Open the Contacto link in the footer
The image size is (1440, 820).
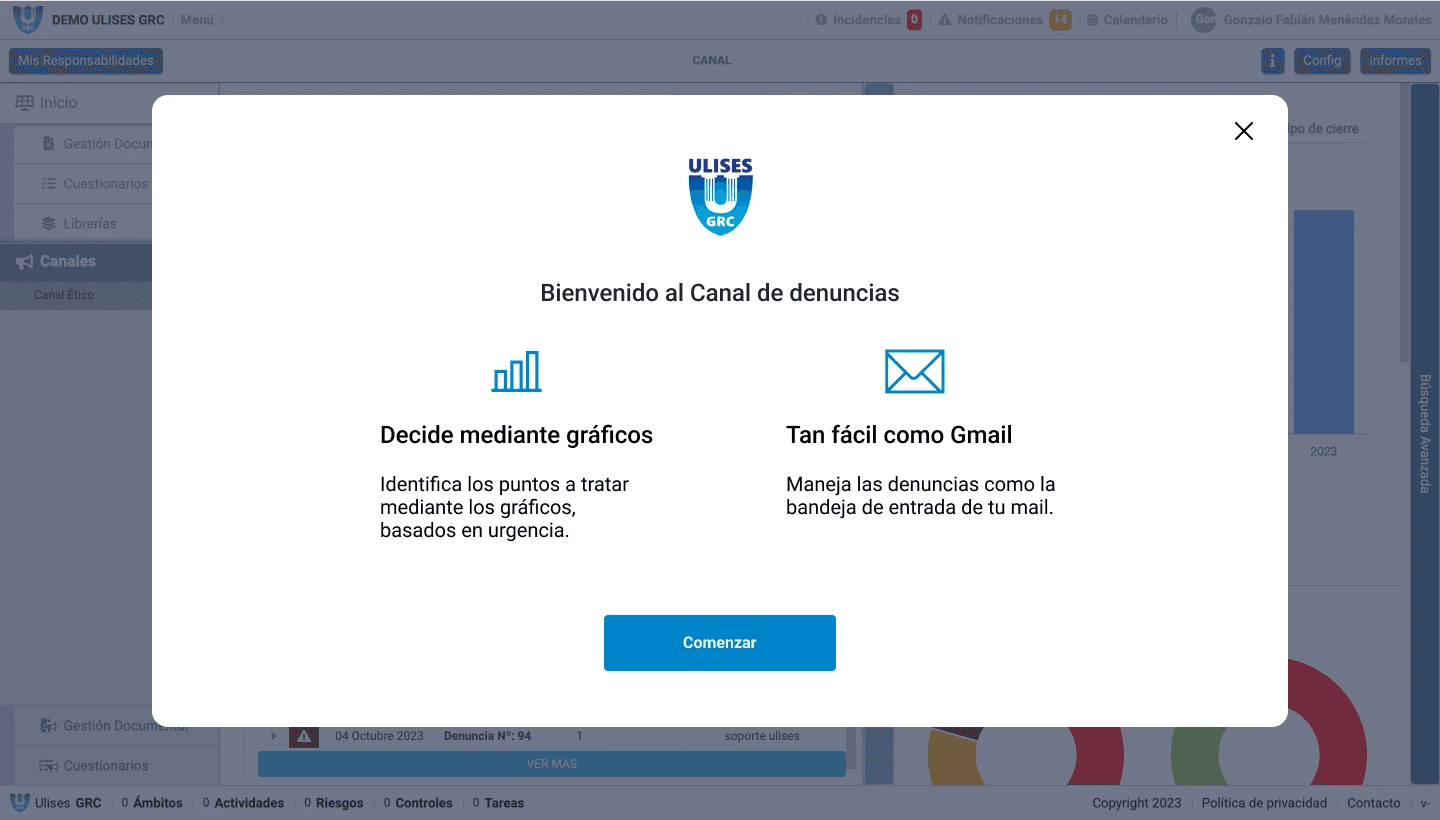point(1374,803)
